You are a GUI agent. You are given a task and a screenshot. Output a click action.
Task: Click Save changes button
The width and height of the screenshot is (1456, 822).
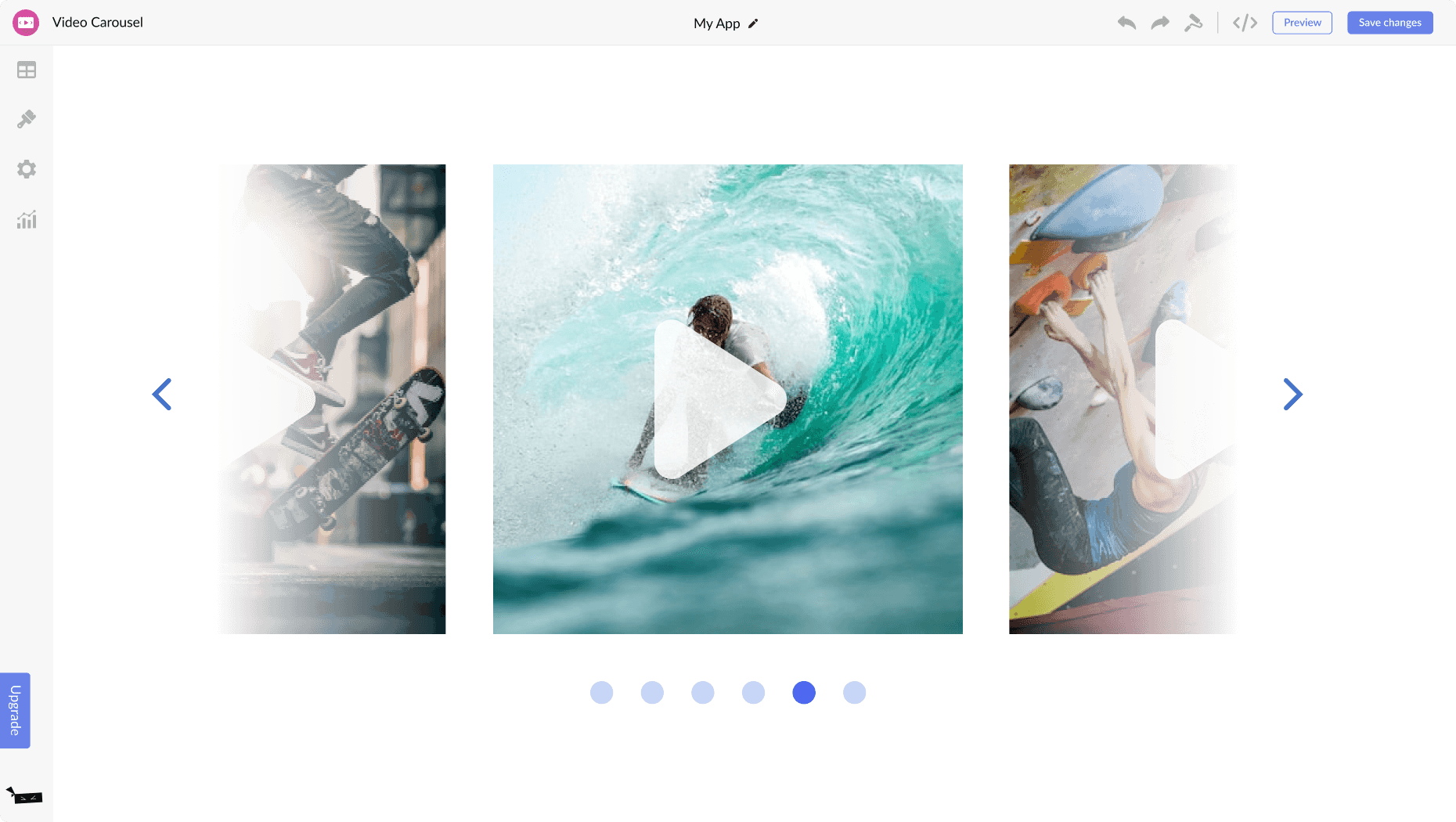click(x=1389, y=23)
